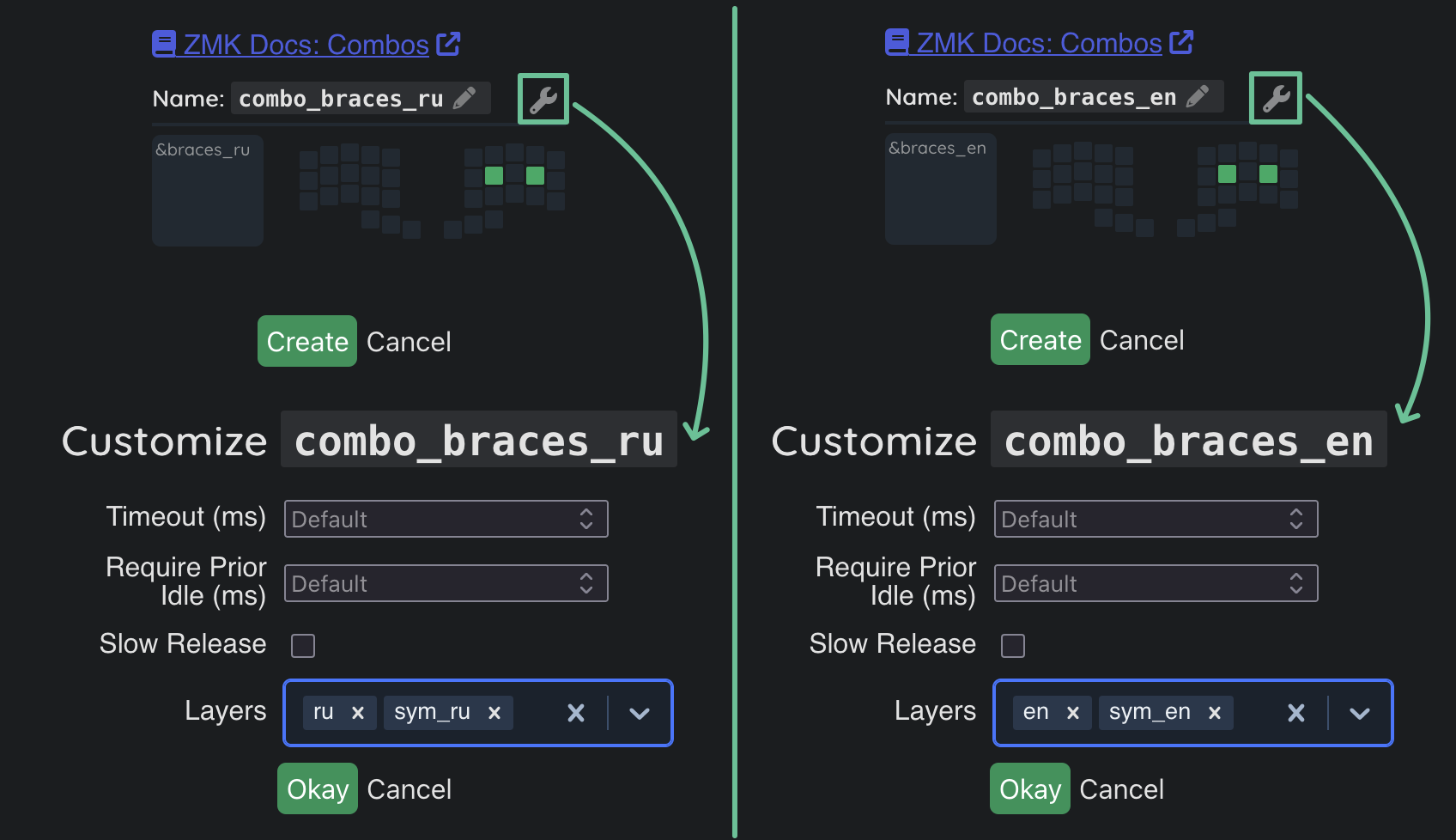Clear all layers in the en combo selector
Screen dimensions: 1456x840
[1296, 713]
